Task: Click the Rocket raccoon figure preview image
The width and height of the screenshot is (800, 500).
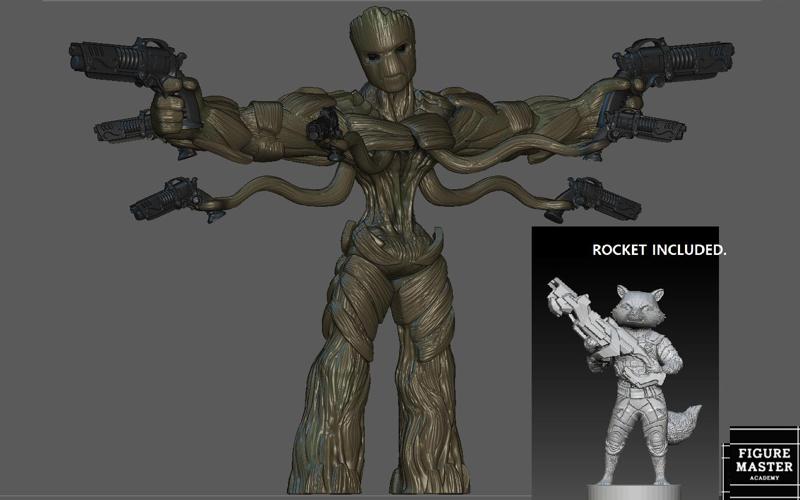Action: point(625,363)
